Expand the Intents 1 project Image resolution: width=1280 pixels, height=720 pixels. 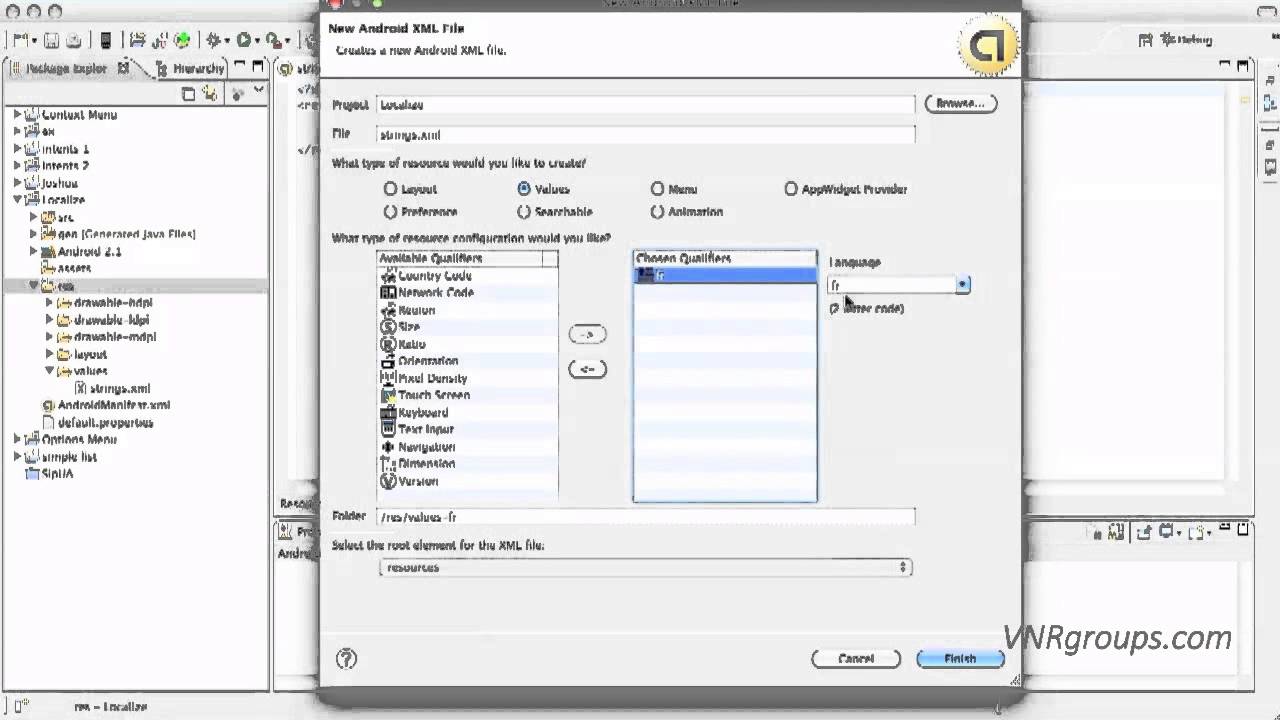17,149
